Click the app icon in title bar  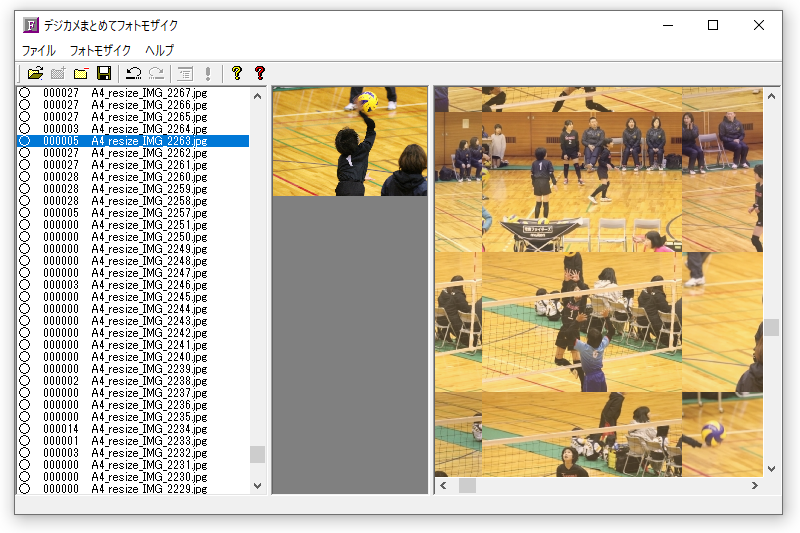[31, 25]
